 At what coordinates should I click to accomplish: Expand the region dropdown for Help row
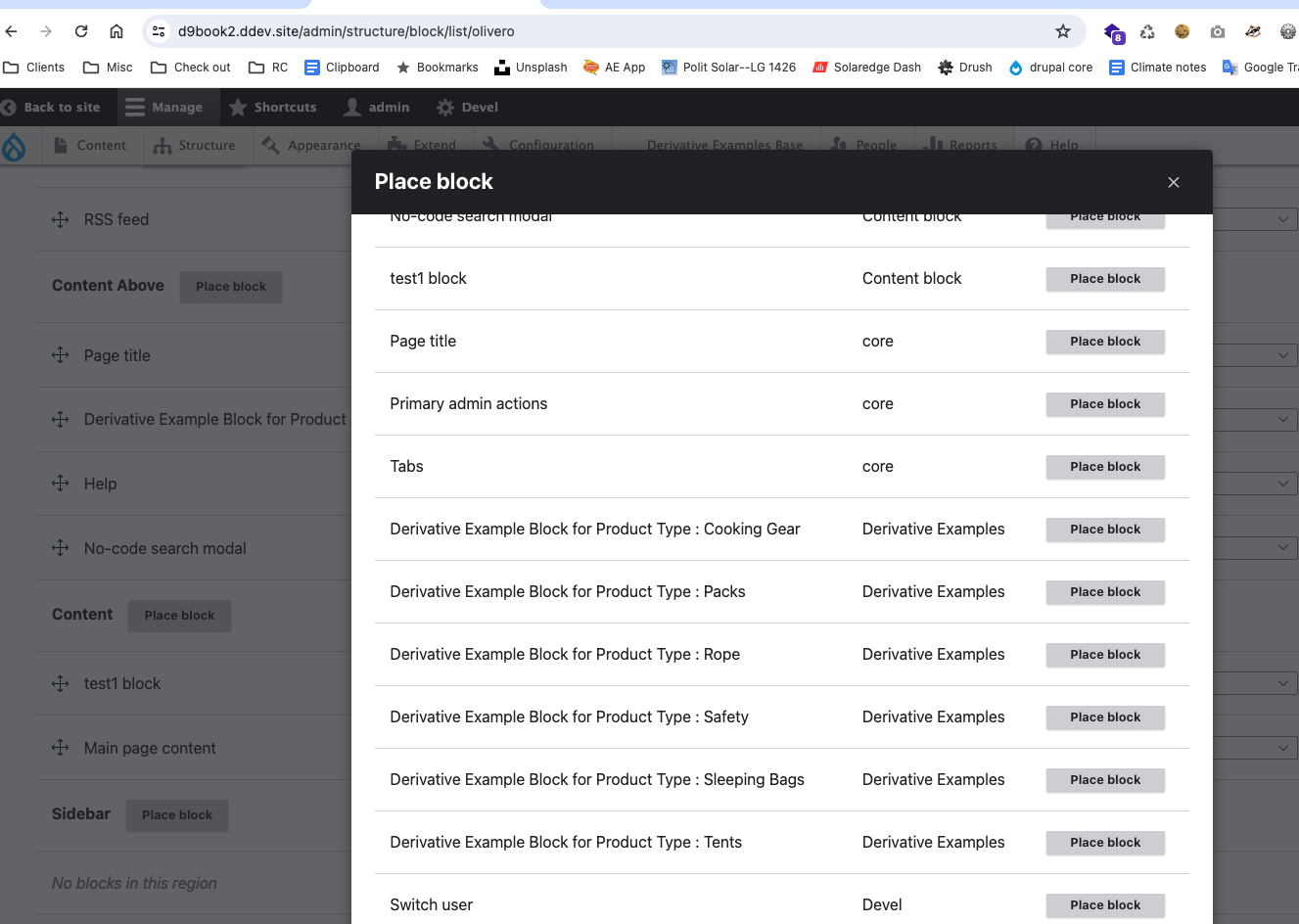(x=1282, y=484)
